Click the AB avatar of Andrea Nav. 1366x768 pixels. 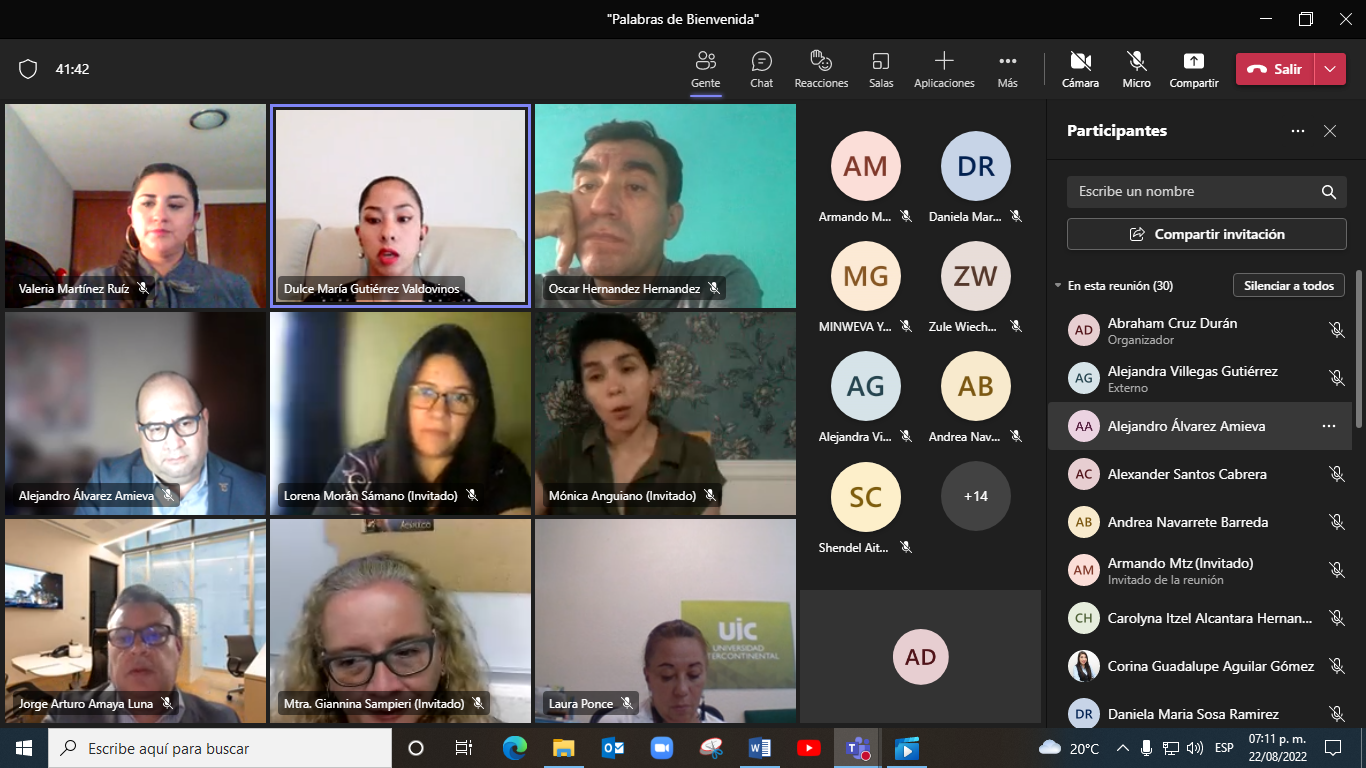[976, 386]
